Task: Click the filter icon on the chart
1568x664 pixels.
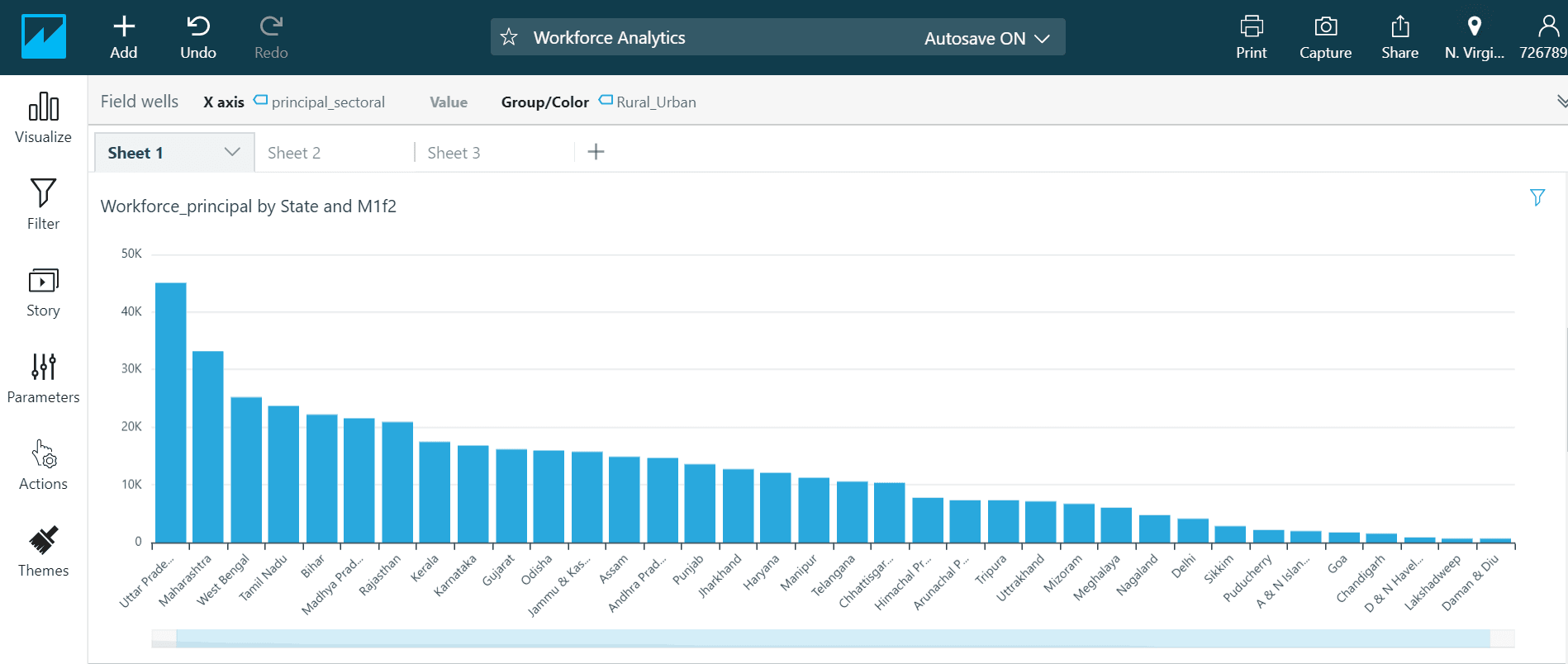Action: 1537,197
